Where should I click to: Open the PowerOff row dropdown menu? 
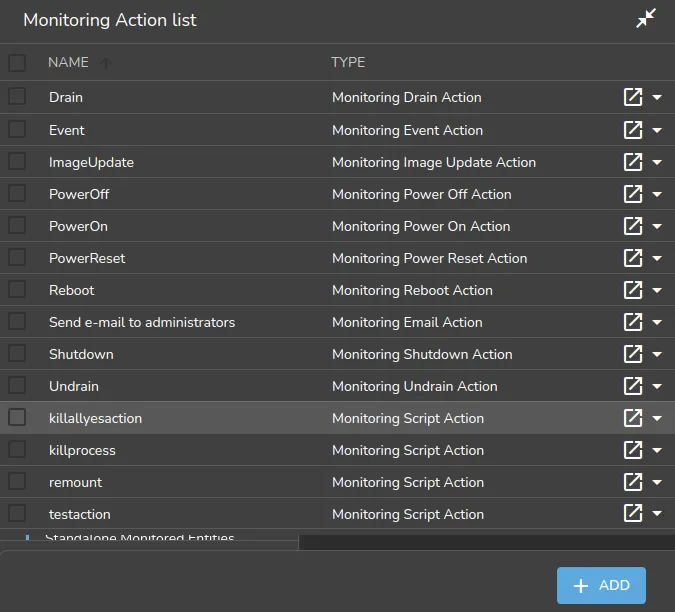click(x=657, y=194)
